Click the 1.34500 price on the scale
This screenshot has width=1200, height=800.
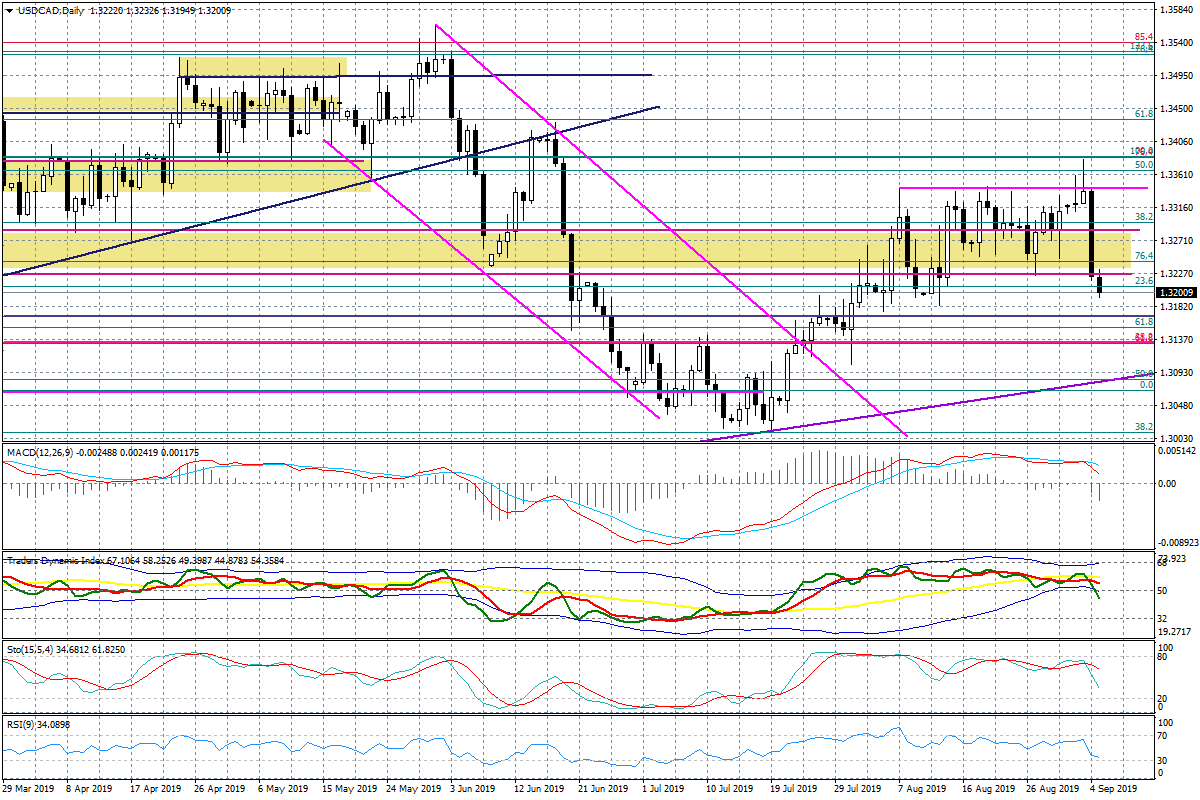(1176, 109)
